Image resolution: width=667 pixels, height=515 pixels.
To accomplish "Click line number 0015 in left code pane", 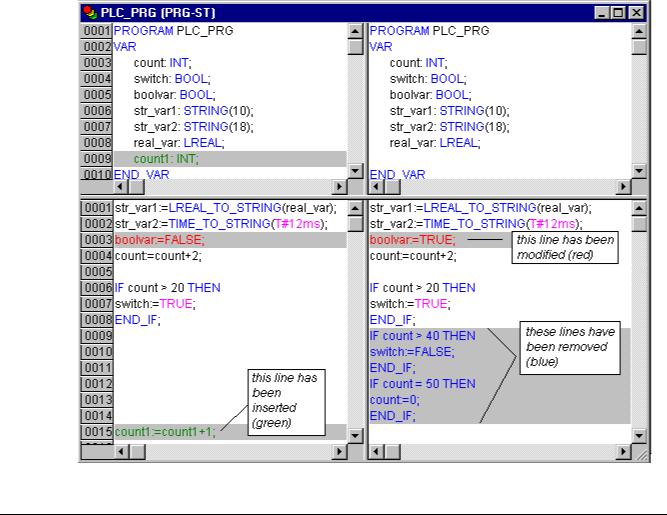I will (97, 432).
